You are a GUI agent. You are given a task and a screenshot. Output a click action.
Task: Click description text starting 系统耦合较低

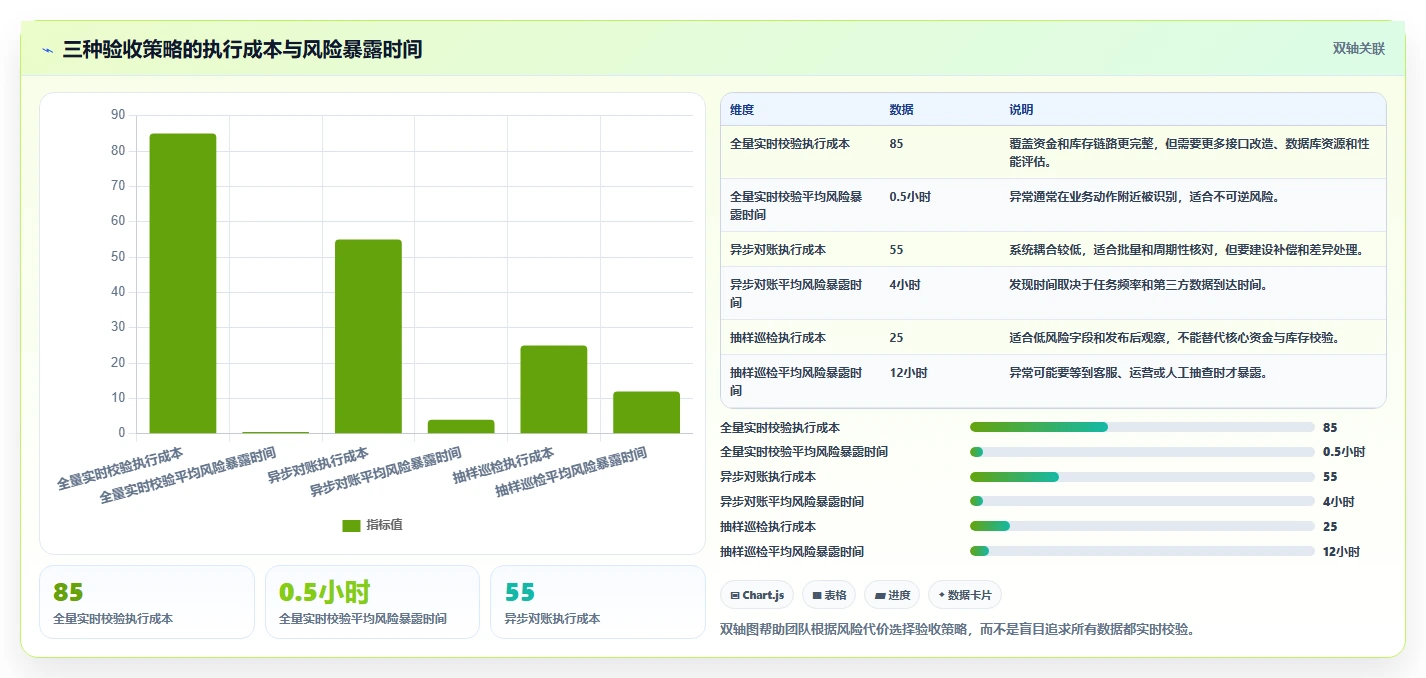tap(1187, 249)
